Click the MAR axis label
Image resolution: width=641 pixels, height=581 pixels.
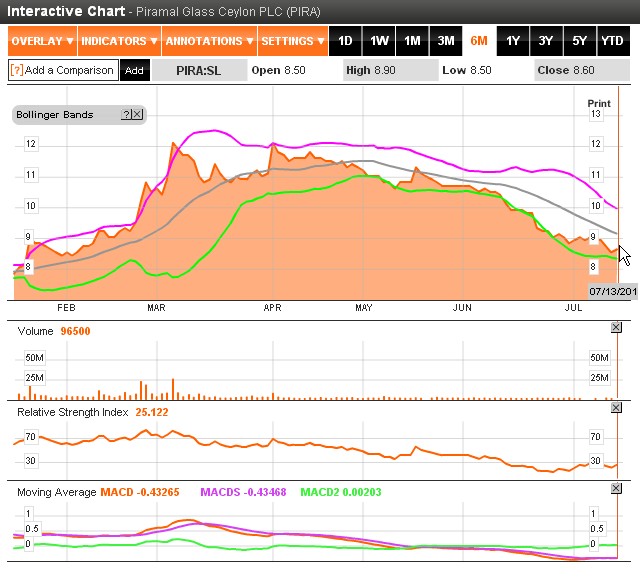click(156, 308)
